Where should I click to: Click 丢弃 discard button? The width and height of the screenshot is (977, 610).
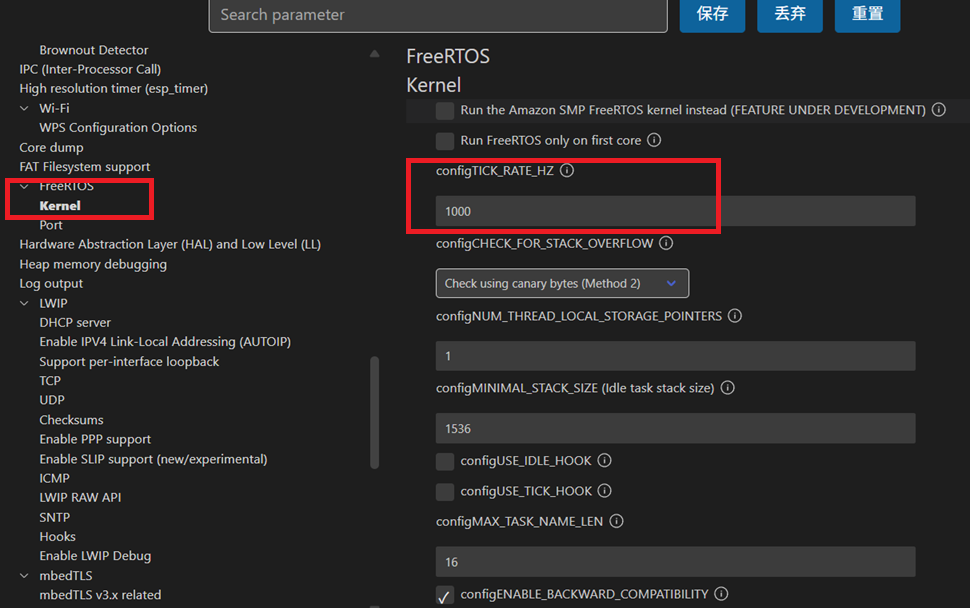tap(790, 14)
